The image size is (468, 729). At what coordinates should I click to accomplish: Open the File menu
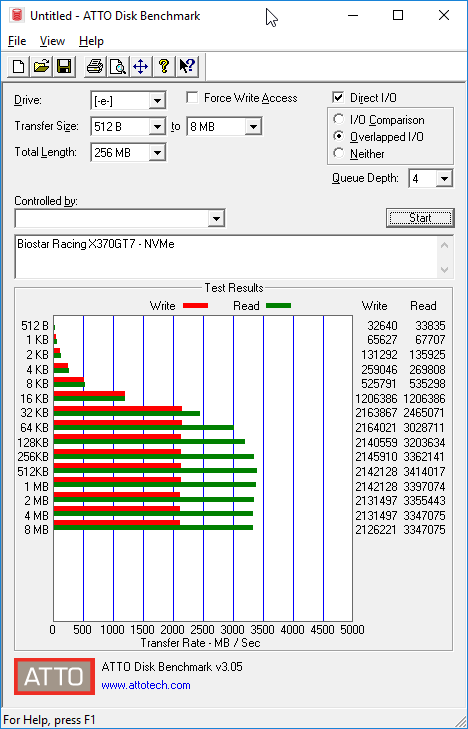tap(17, 41)
